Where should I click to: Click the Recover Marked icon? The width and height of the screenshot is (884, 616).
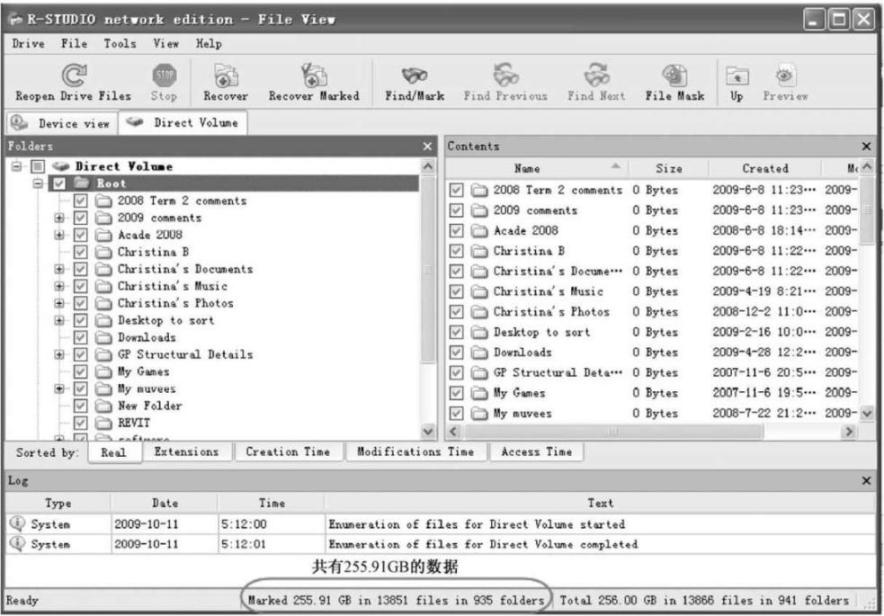313,77
